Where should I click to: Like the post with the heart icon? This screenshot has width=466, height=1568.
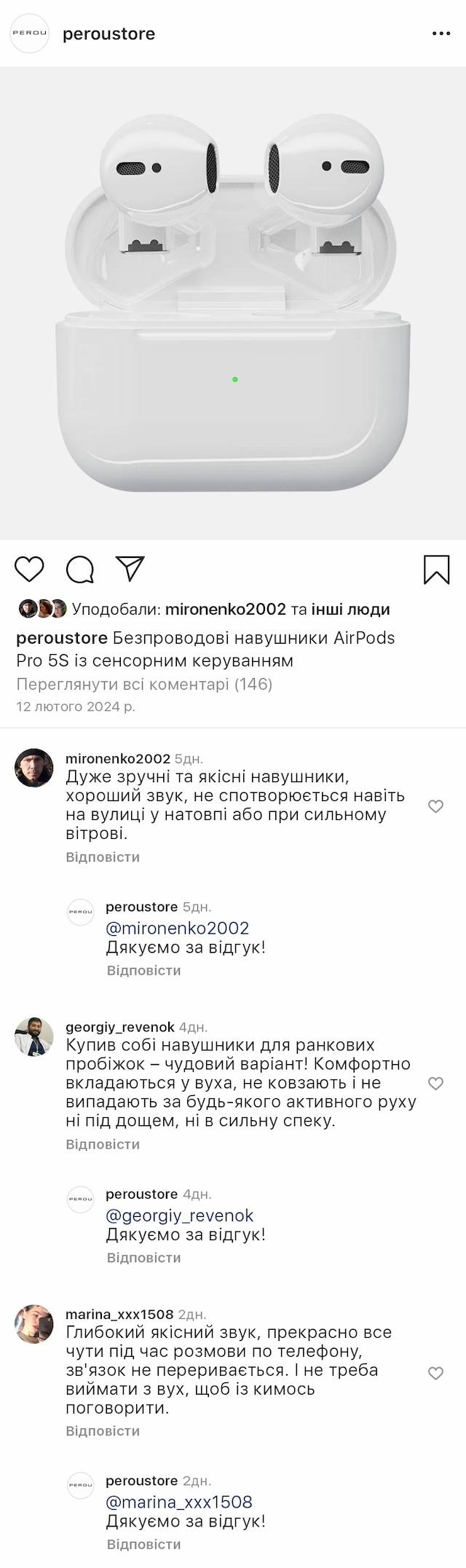coord(30,569)
